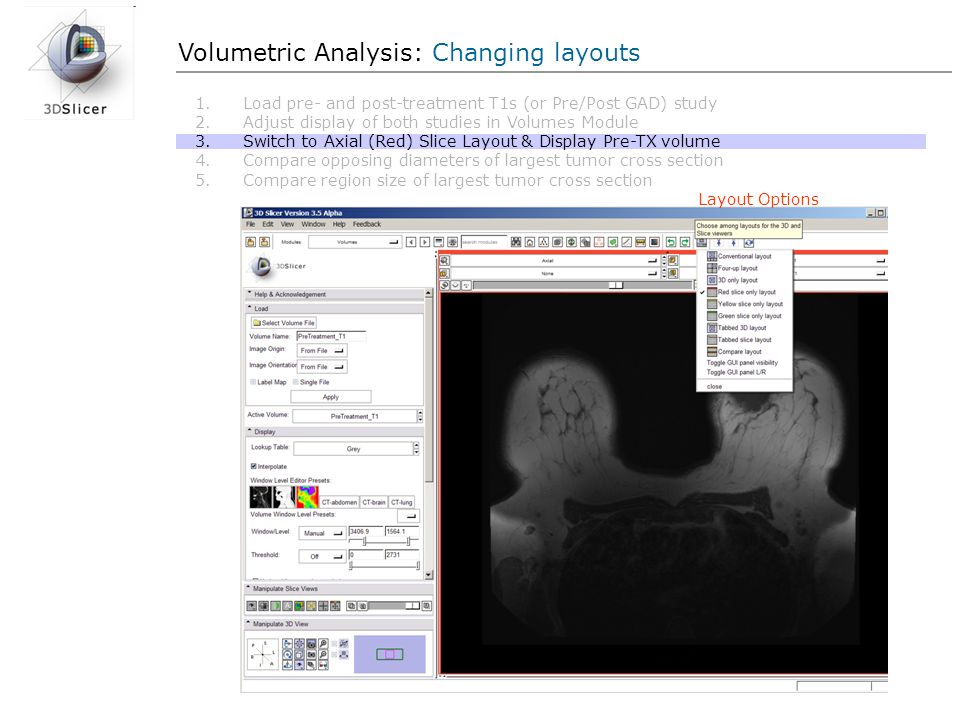Click CT-abdomen preset button
The width and height of the screenshot is (960, 720).
(x=339, y=502)
